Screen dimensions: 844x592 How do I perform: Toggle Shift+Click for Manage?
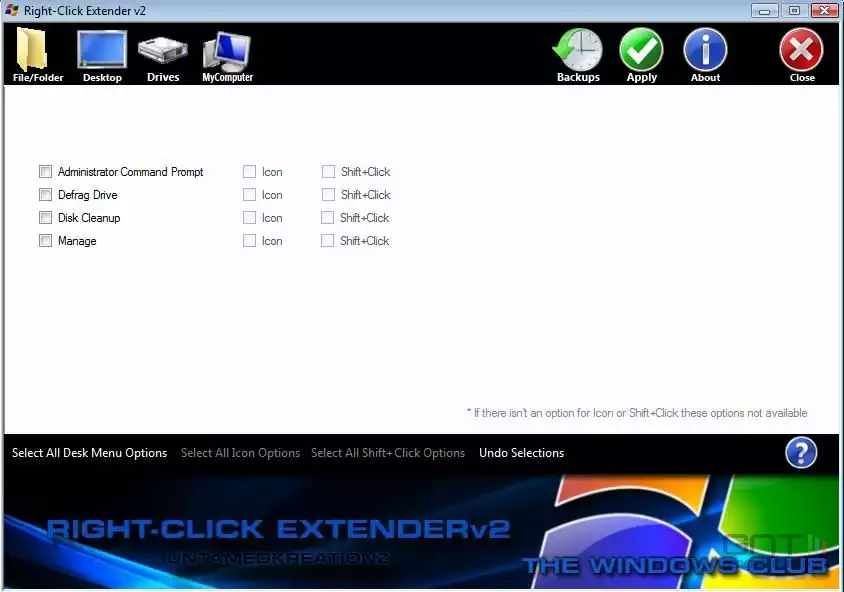tap(327, 241)
